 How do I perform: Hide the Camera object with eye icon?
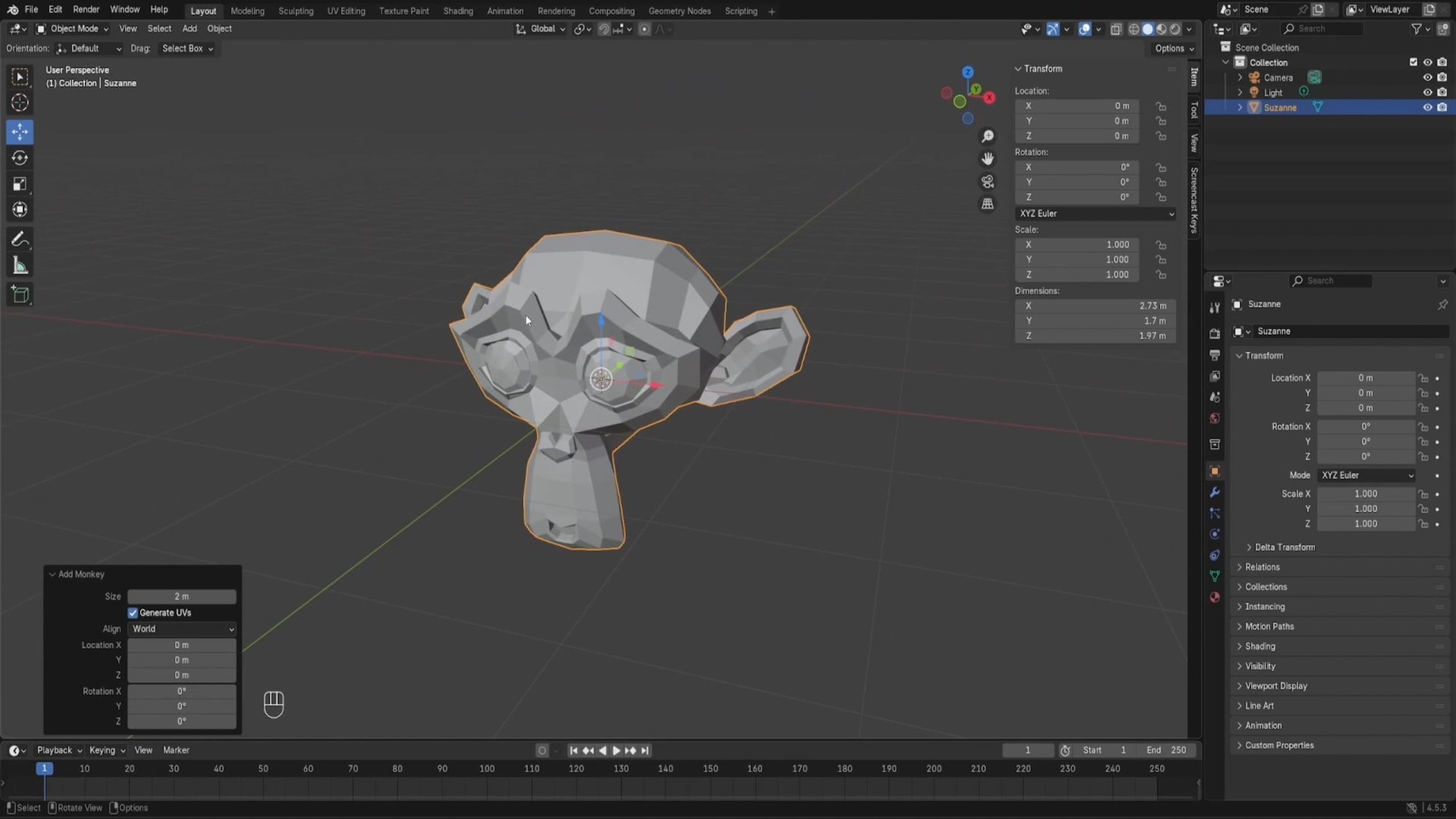point(1427,77)
